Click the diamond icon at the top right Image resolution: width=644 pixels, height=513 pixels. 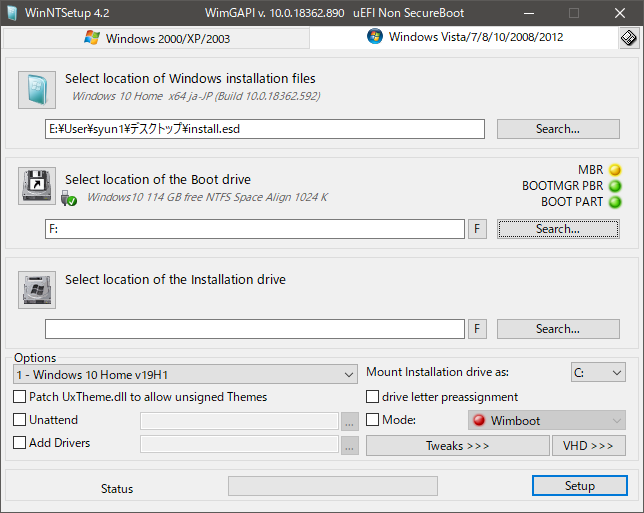[629, 38]
